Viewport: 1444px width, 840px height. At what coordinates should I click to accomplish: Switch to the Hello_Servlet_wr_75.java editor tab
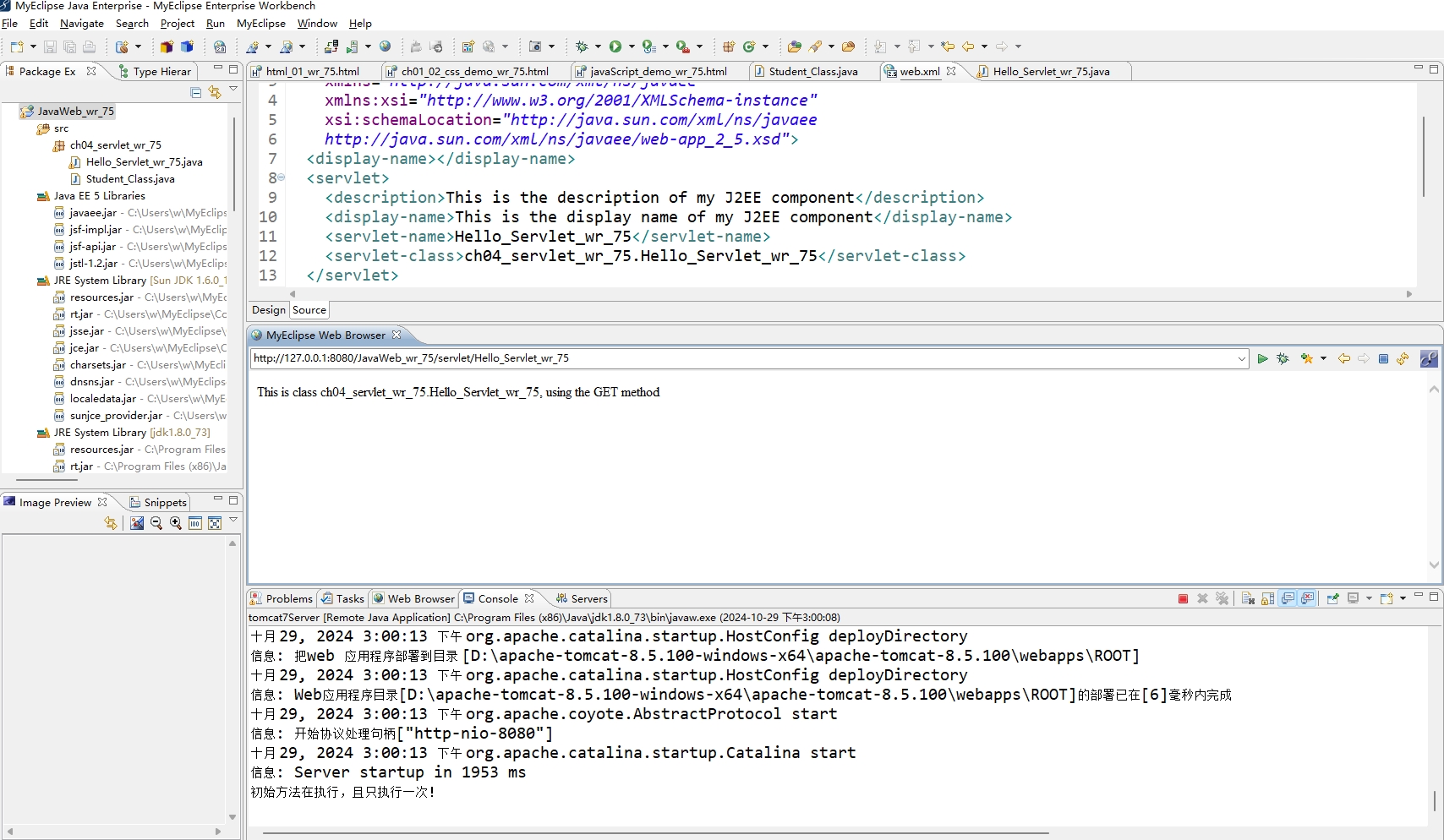click(x=1051, y=72)
